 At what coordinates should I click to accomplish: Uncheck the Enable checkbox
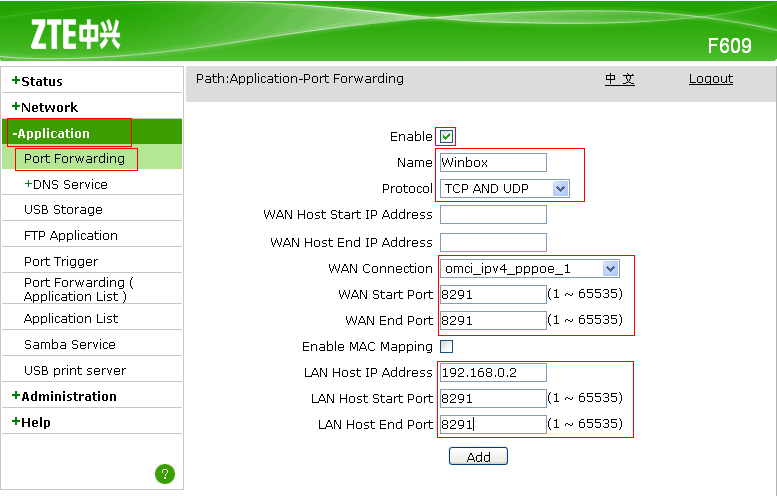446,136
